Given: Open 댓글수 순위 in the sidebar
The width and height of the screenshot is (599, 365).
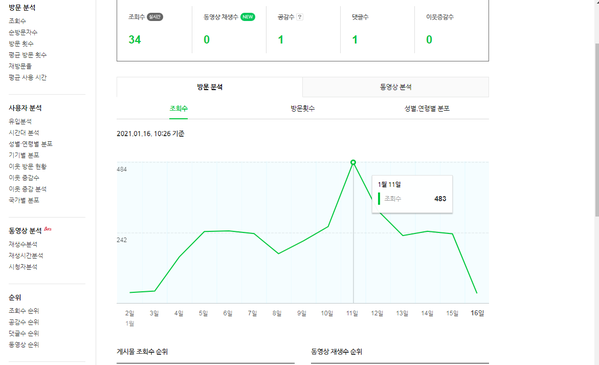Looking at the screenshot, I should [24, 333].
